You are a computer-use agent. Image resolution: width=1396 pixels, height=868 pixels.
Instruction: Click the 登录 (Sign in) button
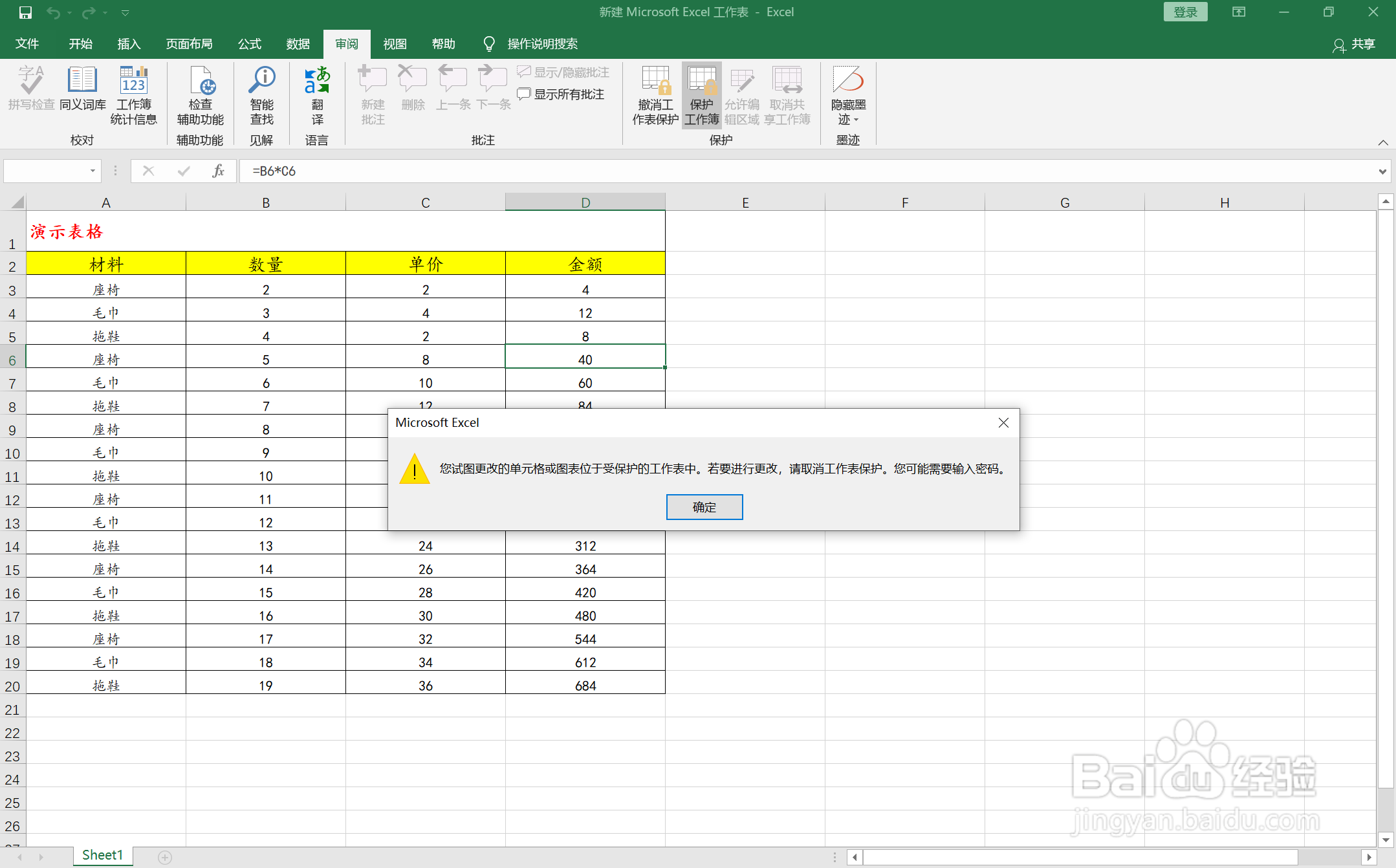click(1185, 12)
